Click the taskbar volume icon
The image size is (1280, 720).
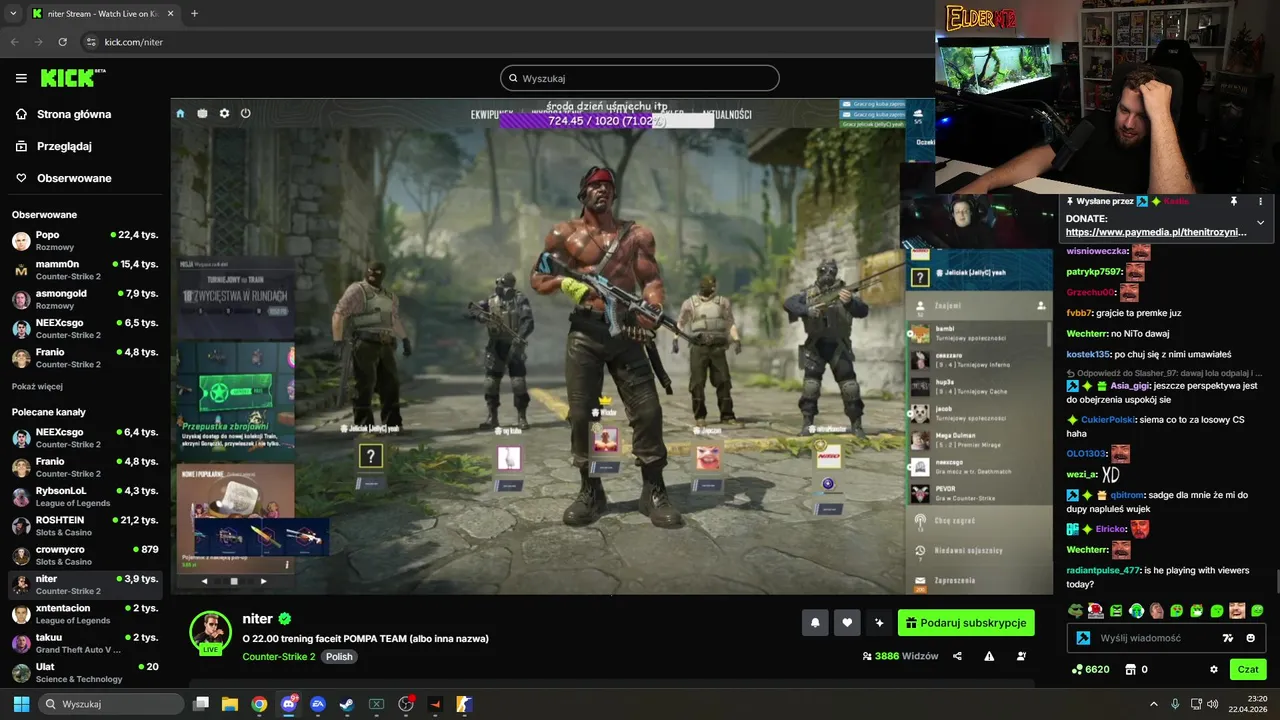click(x=1212, y=704)
